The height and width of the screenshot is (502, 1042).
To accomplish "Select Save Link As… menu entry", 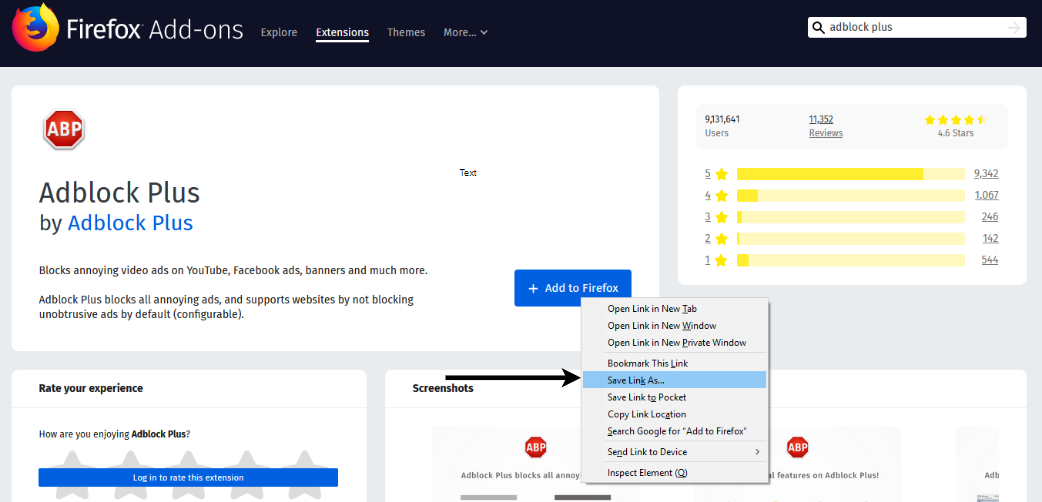I will pyautogui.click(x=674, y=380).
